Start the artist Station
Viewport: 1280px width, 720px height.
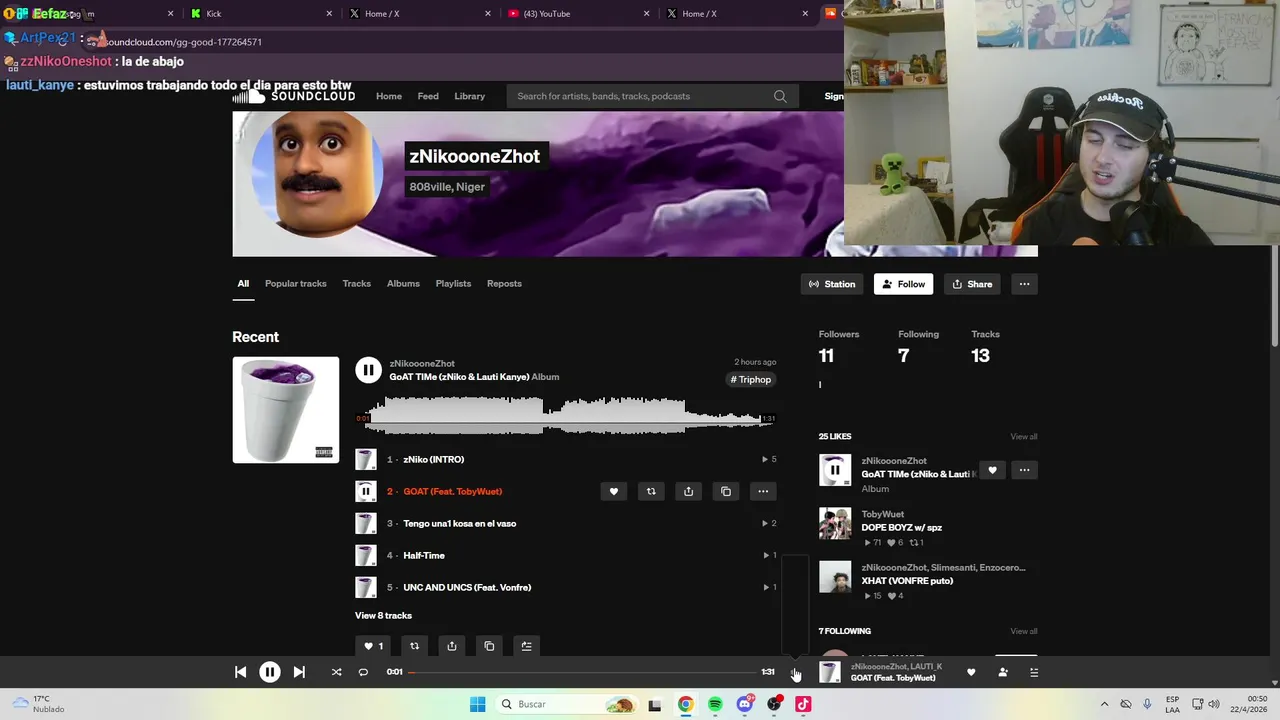click(832, 284)
